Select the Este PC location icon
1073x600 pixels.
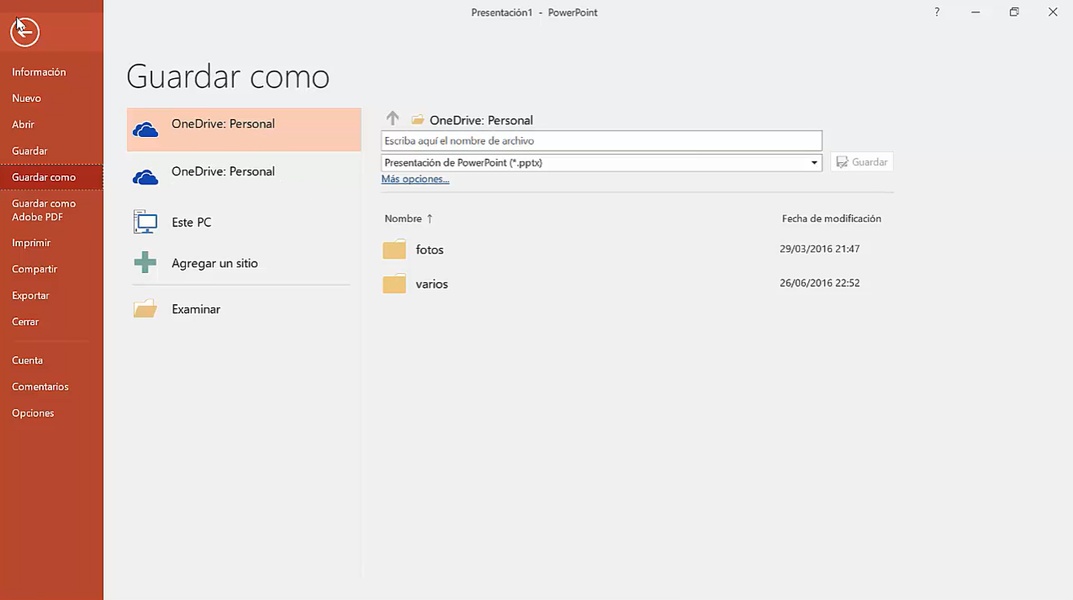point(143,221)
